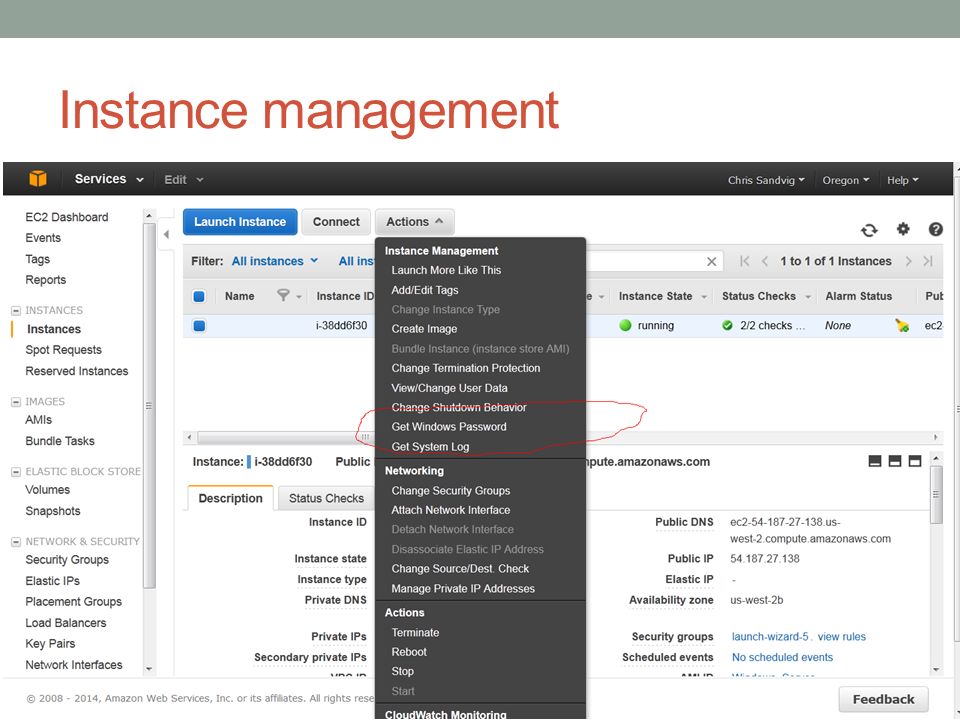This screenshot has width=960, height=720.
Task: Collapse the INSTANCES sidebar section
Action: [x=16, y=310]
